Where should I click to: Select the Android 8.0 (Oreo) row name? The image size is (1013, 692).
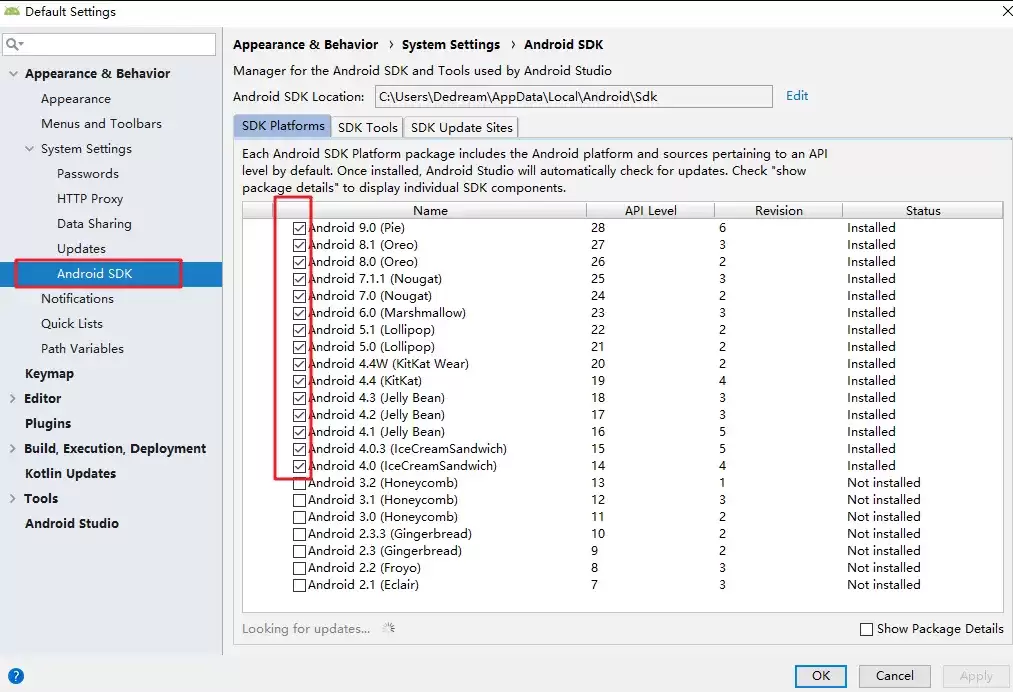click(x=362, y=262)
